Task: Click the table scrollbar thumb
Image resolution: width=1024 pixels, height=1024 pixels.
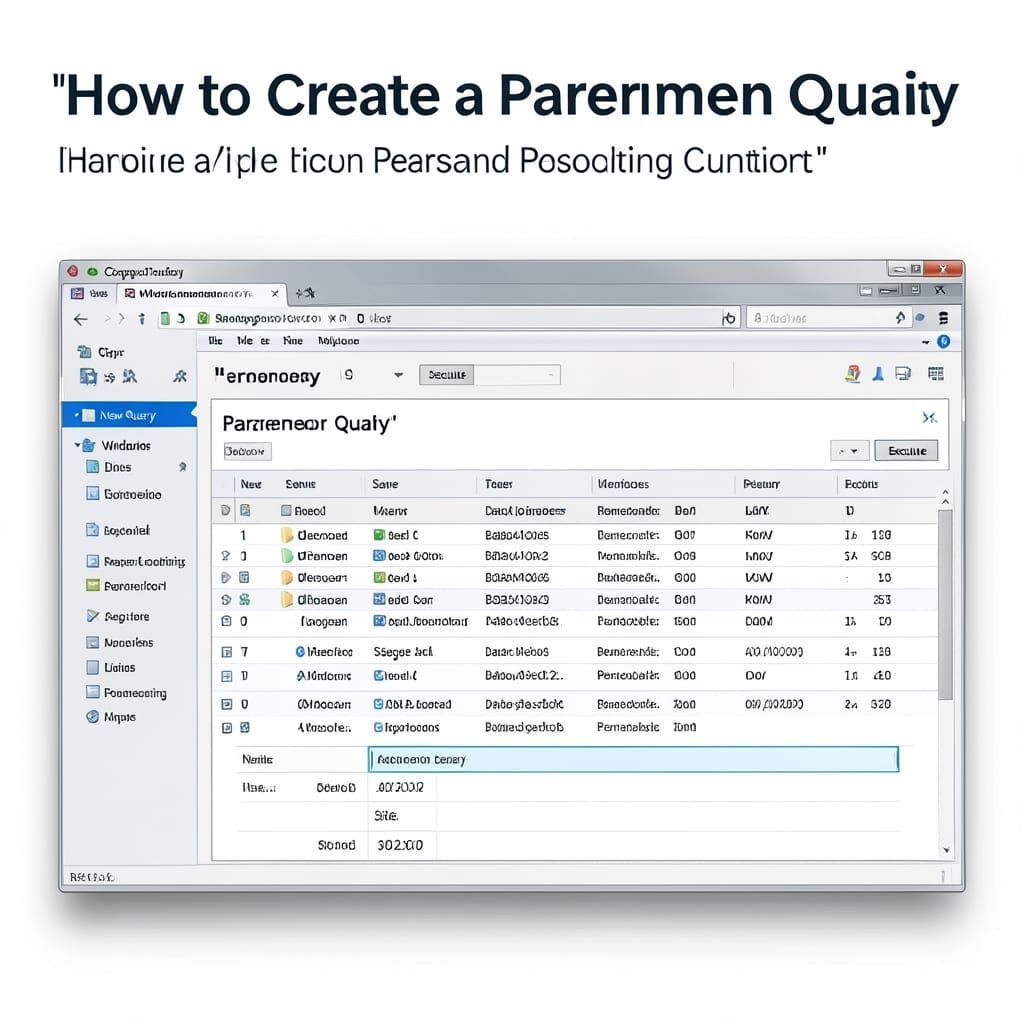Action: click(x=945, y=604)
